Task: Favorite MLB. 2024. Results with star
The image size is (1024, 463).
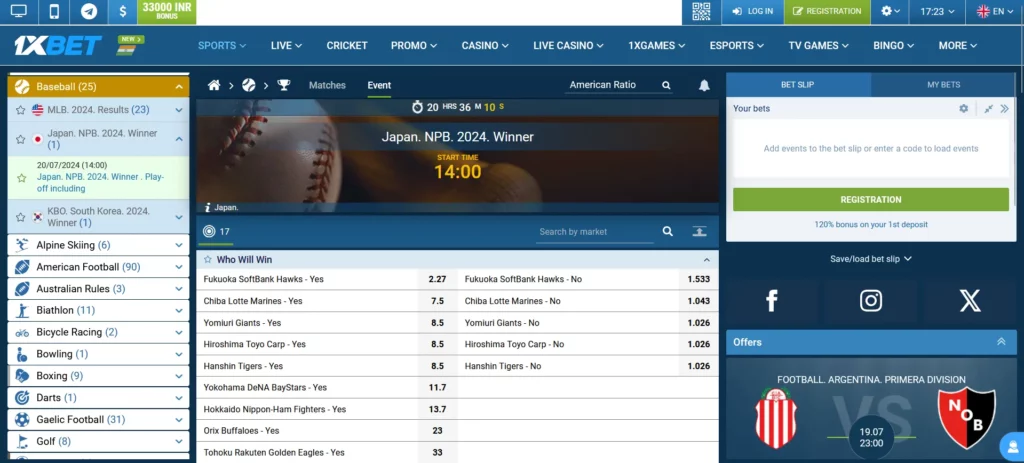Action: click(20, 110)
